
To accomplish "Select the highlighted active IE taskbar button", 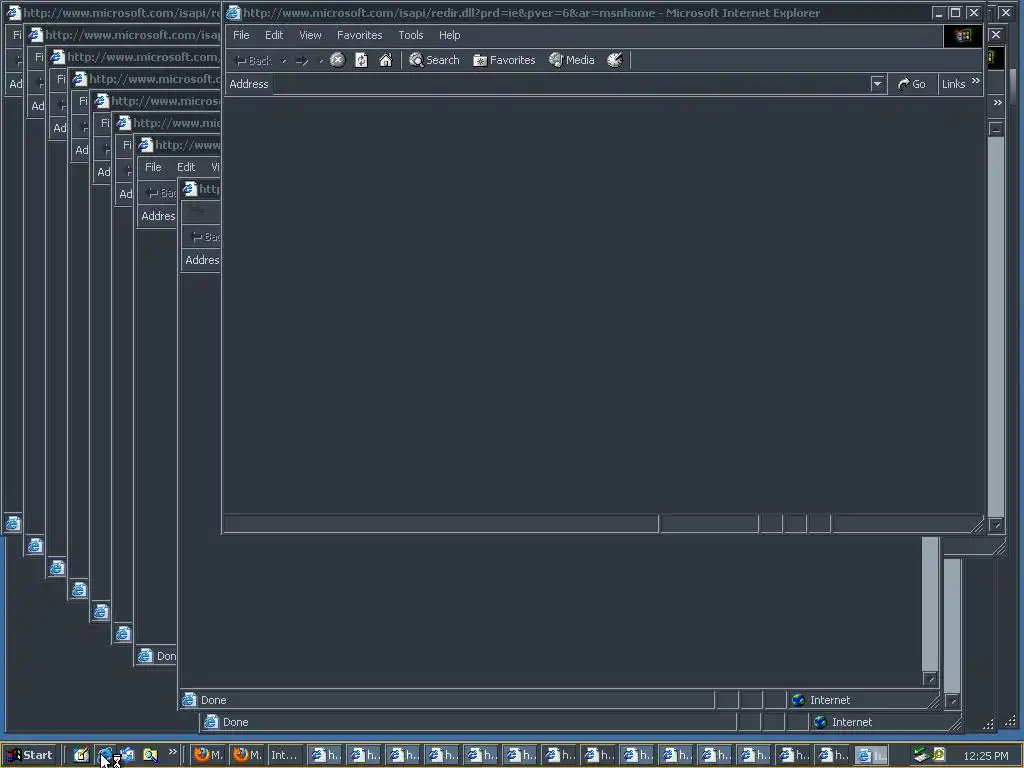I will click(871, 755).
